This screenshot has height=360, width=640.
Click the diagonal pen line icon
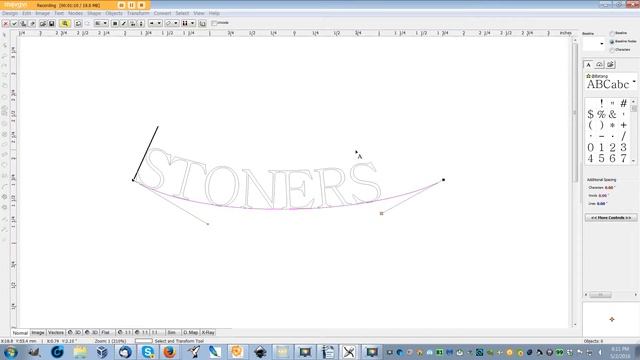[x=124, y=24]
